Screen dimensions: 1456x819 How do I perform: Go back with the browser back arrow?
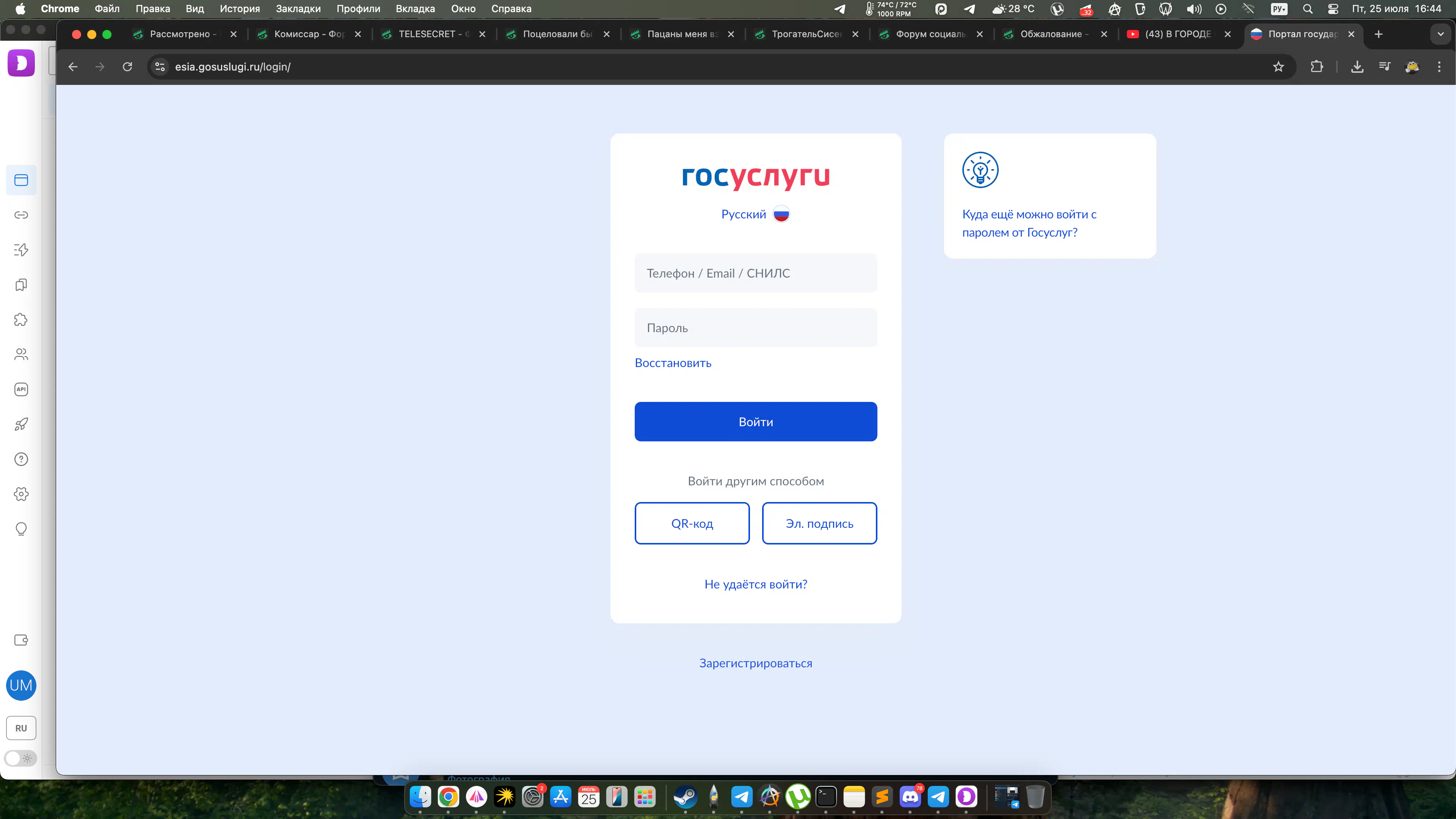[73, 67]
